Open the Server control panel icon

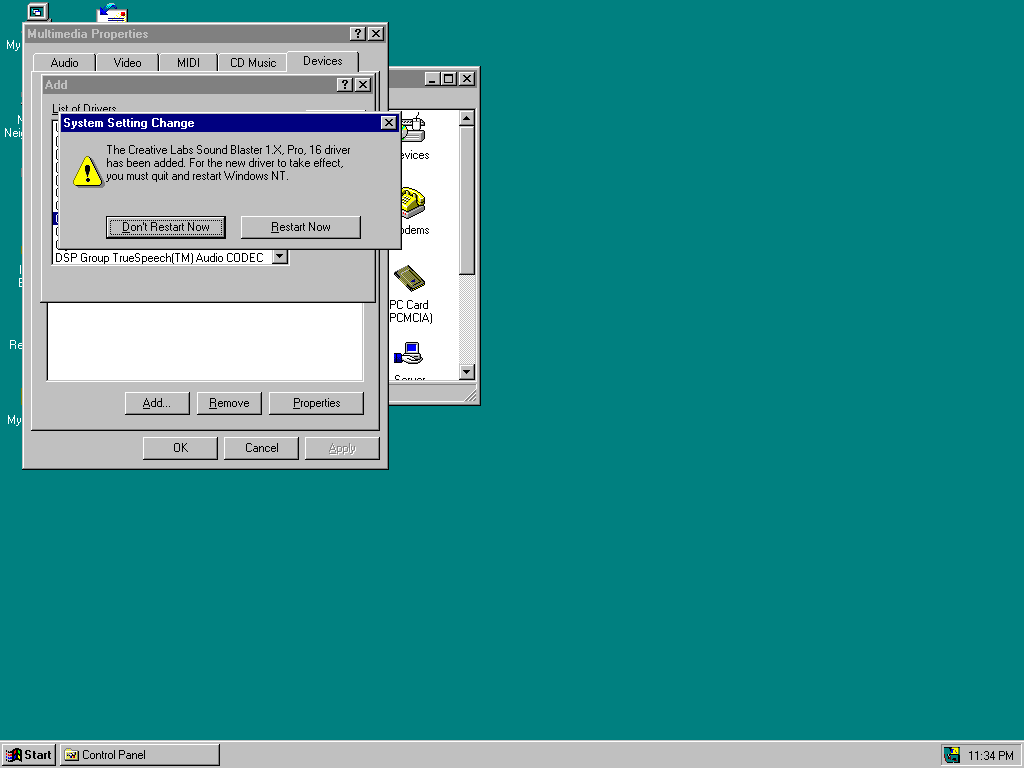point(410,354)
